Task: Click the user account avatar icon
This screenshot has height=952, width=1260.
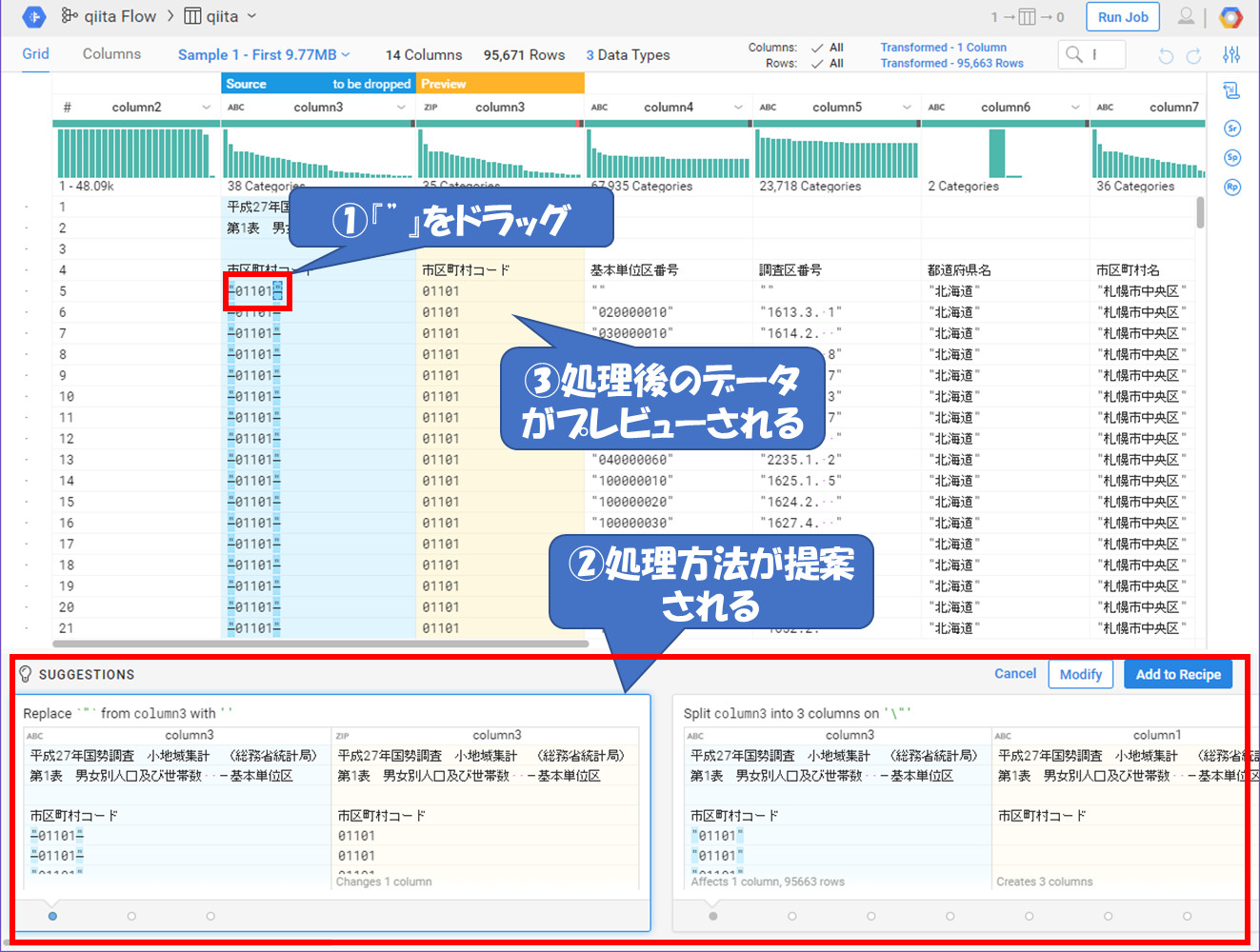Action: coord(1186,16)
